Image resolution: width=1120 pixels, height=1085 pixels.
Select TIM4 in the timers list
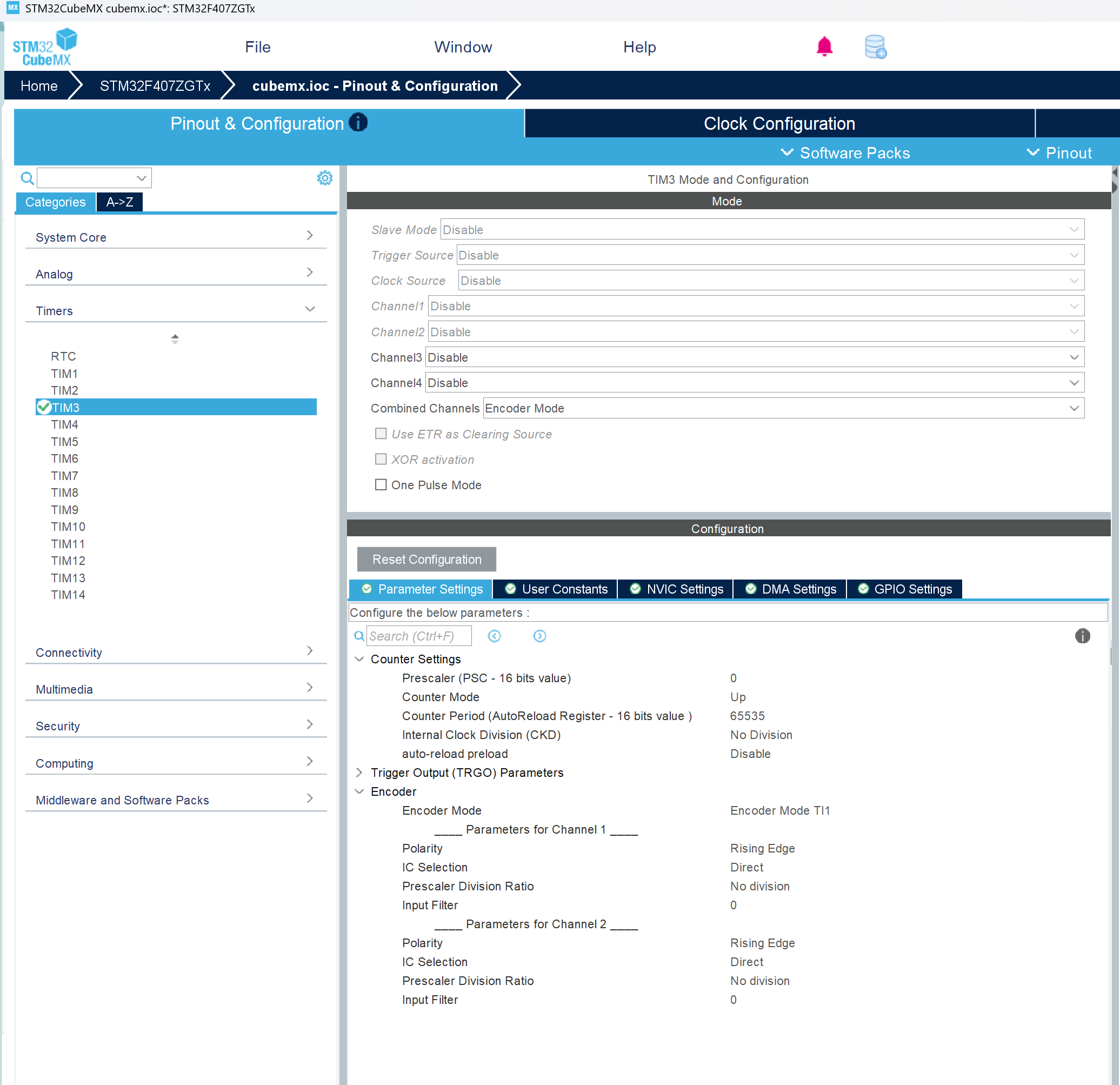click(x=64, y=424)
